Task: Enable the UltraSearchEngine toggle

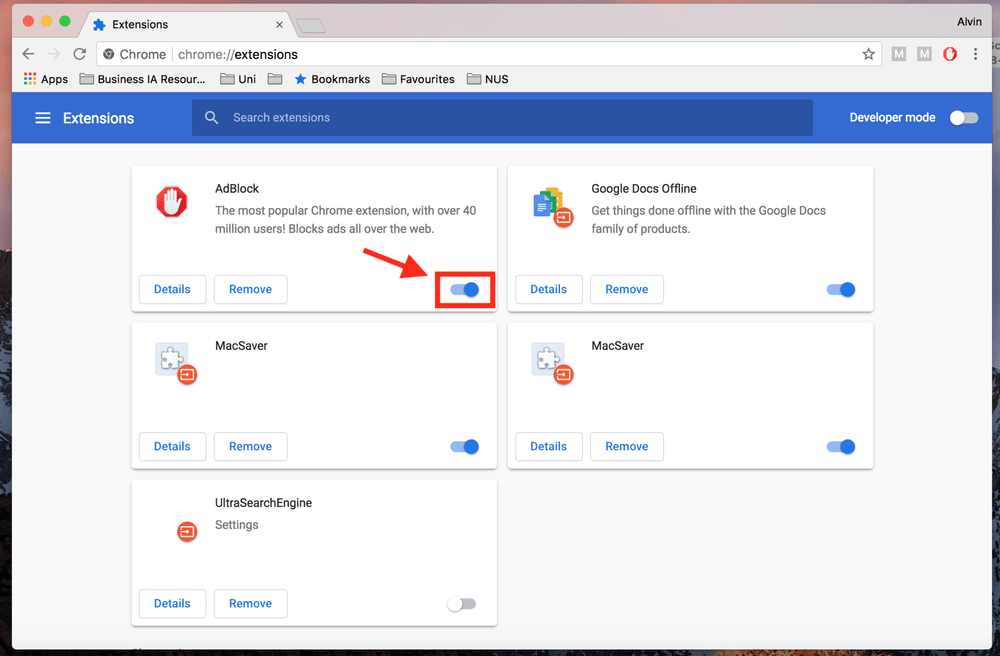Action: [x=462, y=603]
